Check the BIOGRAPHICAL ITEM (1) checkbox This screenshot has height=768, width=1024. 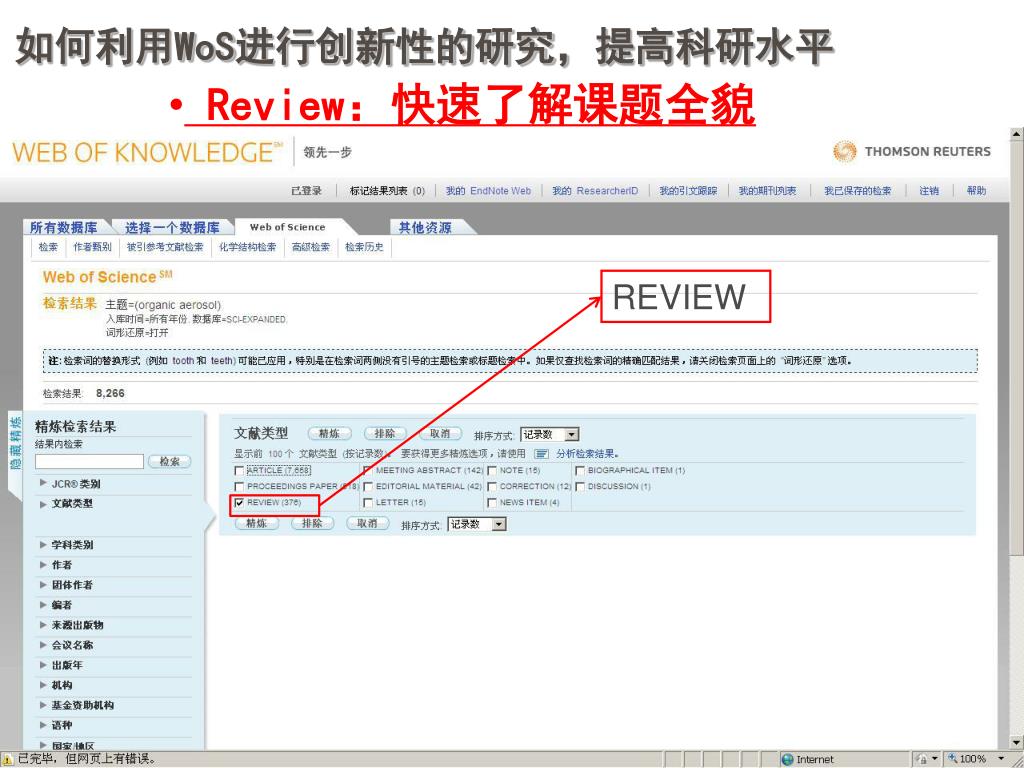click(580, 471)
